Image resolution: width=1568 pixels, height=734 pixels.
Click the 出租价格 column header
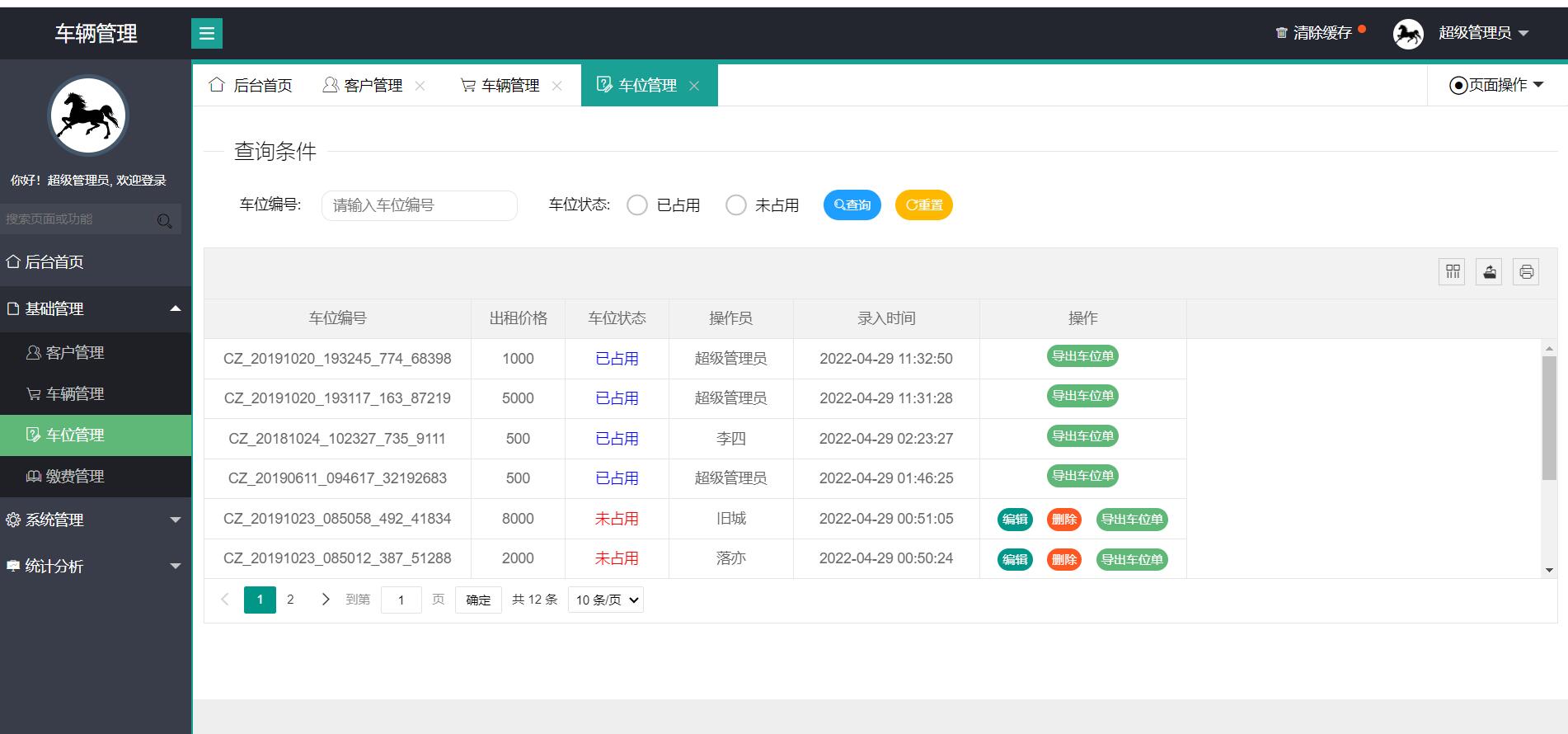(518, 318)
